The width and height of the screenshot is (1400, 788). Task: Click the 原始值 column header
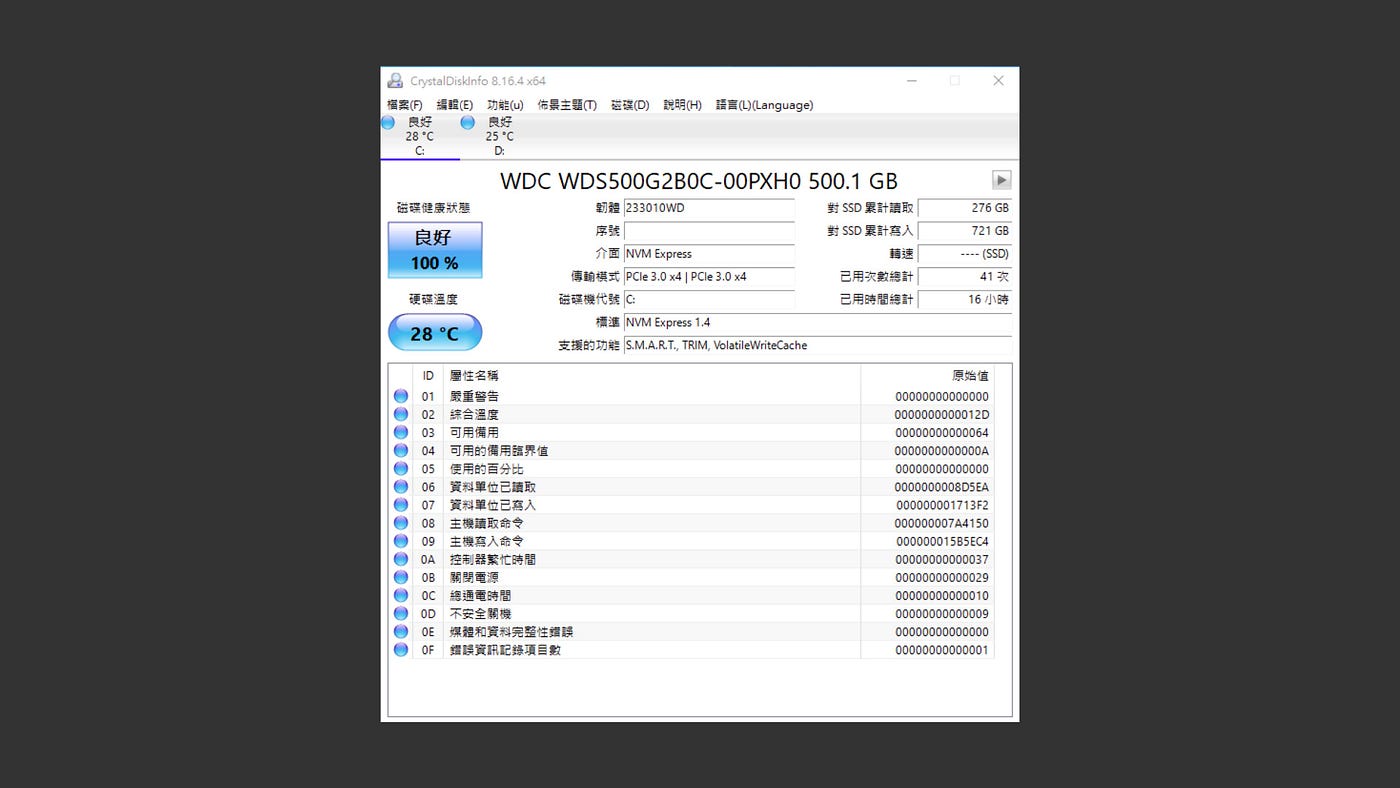(927, 376)
